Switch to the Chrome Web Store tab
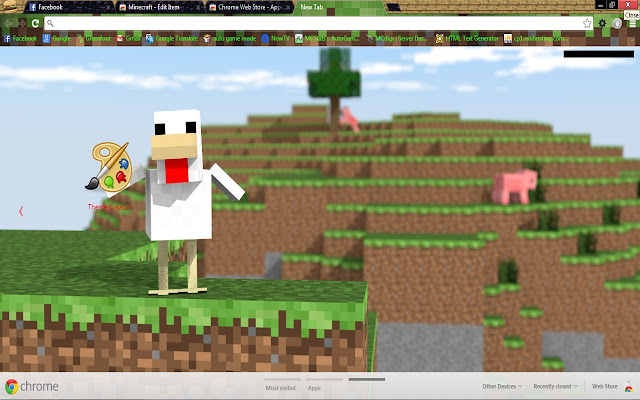Image resolution: width=640 pixels, height=400 pixels. coord(249,7)
